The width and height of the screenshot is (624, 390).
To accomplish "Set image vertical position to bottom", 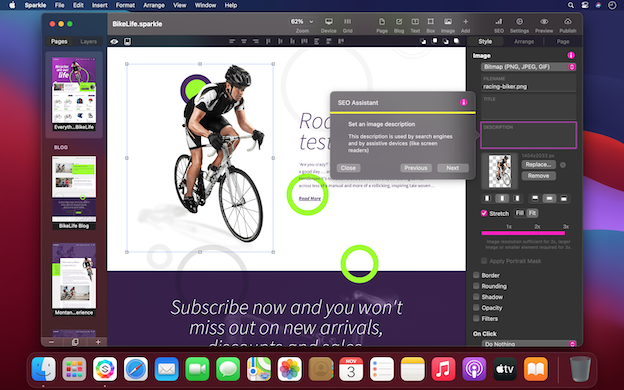I will click(x=564, y=198).
